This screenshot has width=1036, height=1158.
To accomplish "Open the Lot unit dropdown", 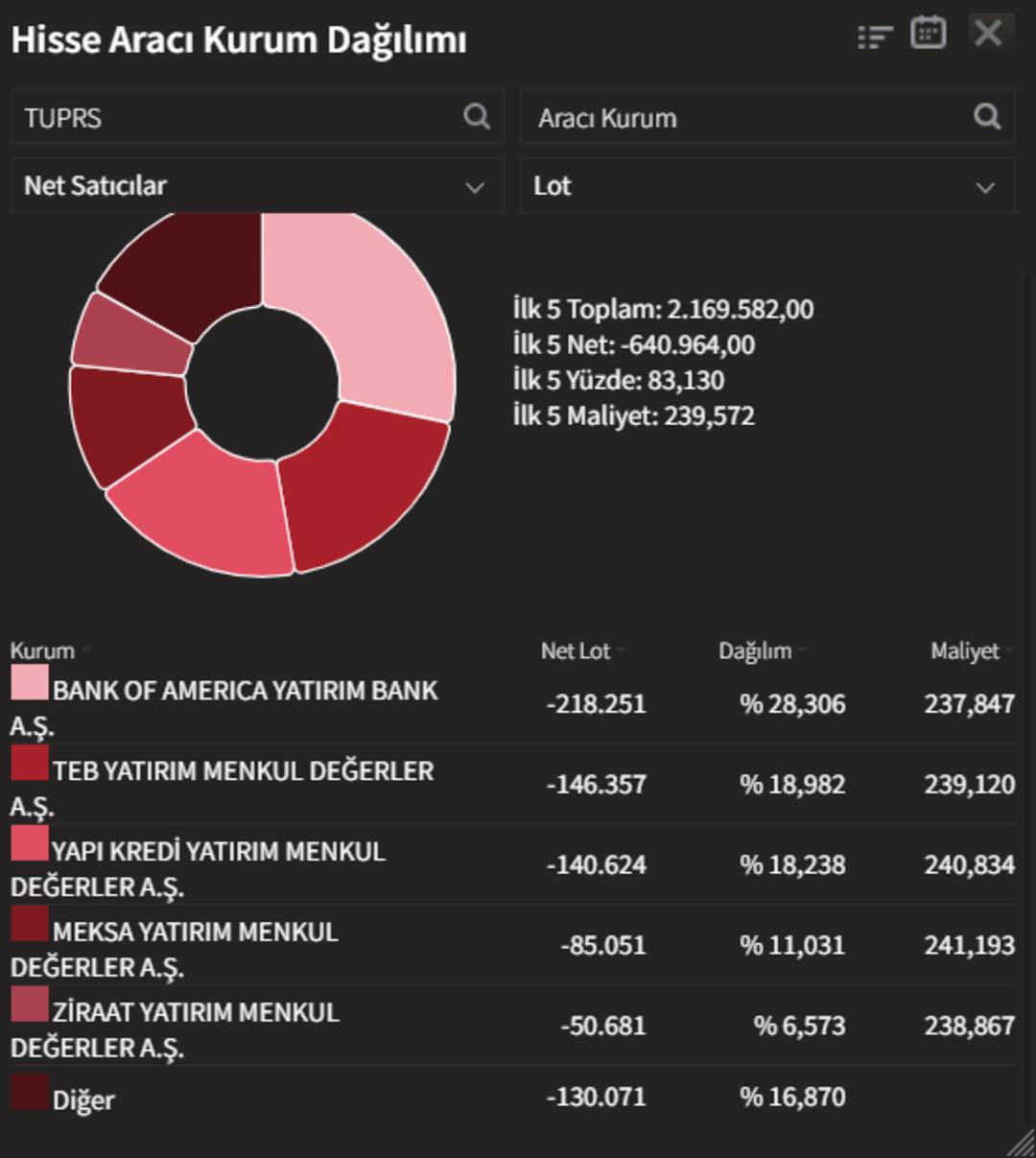I will [x=765, y=186].
